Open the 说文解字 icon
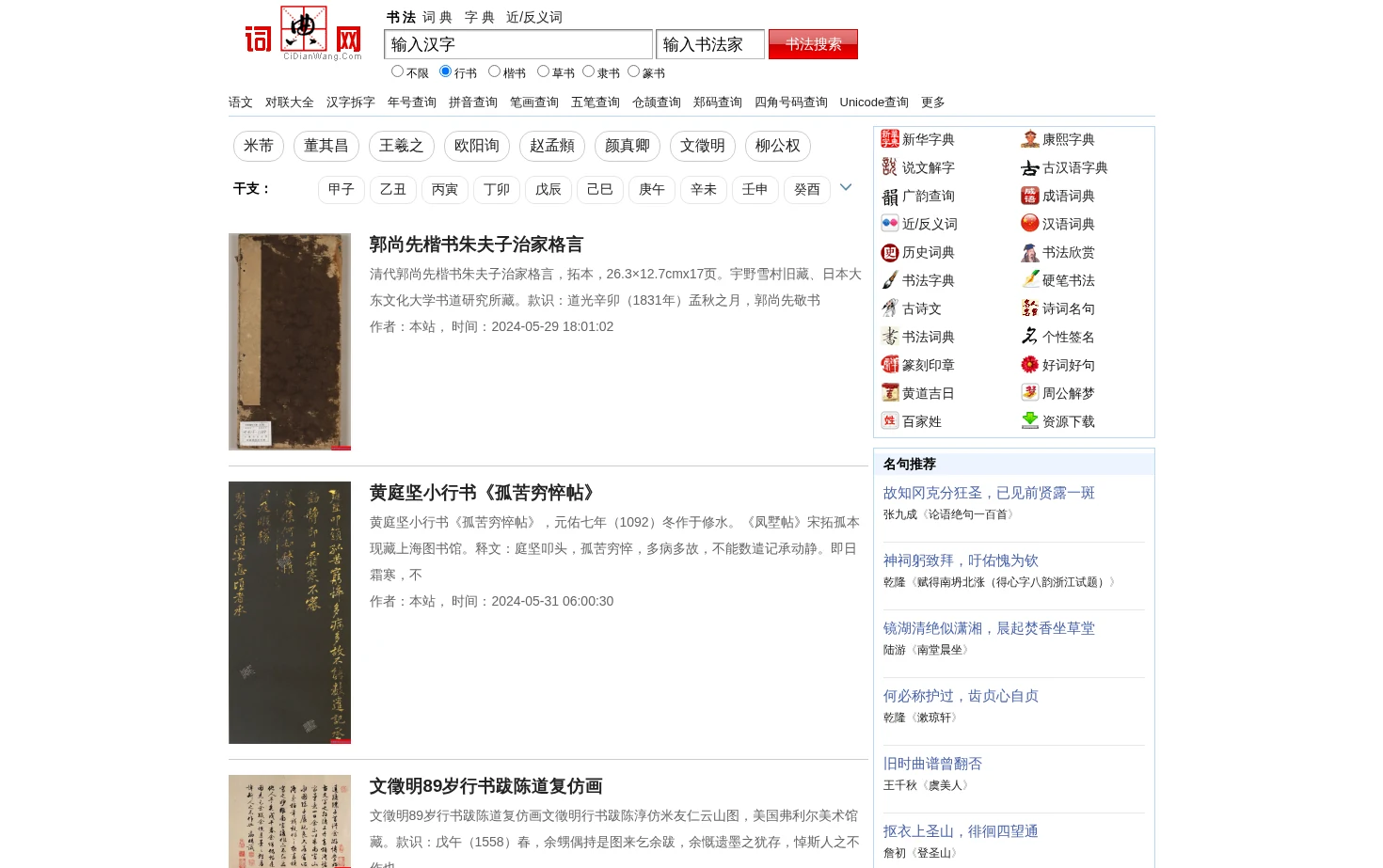Screen dimensions: 1383x868 [889, 167]
